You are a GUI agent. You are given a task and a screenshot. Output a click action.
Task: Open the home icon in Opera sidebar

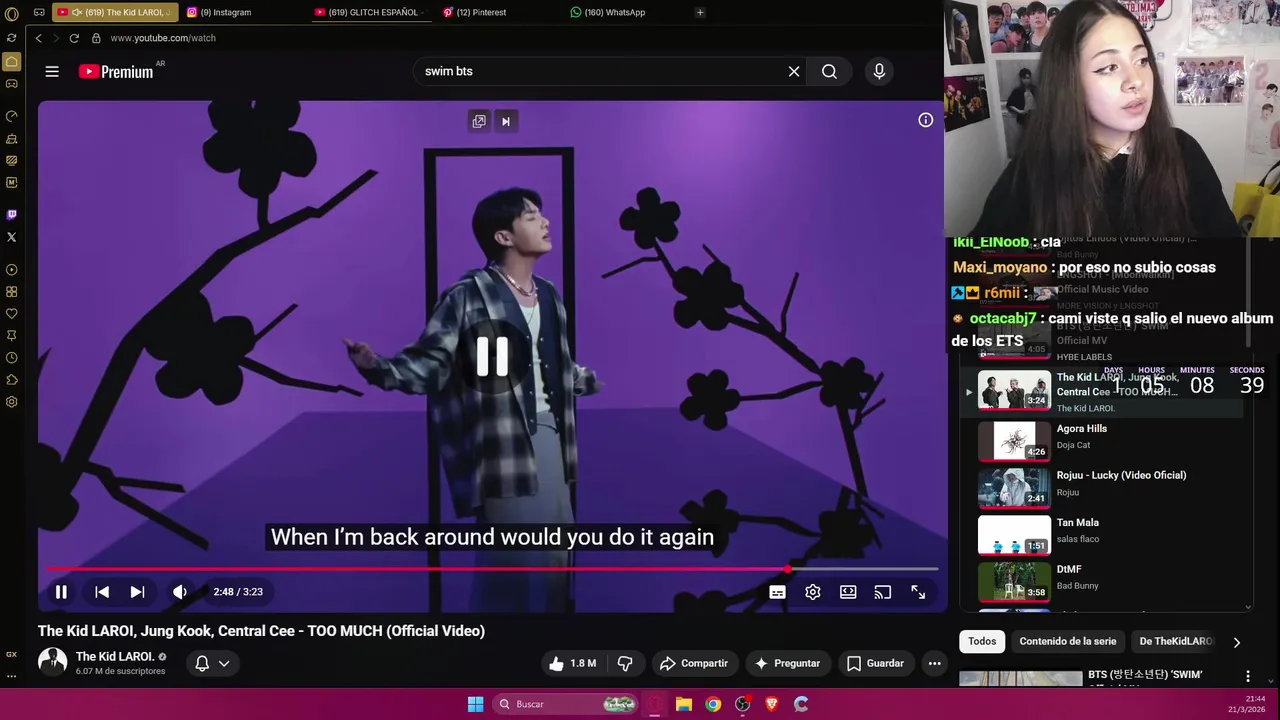click(12, 62)
